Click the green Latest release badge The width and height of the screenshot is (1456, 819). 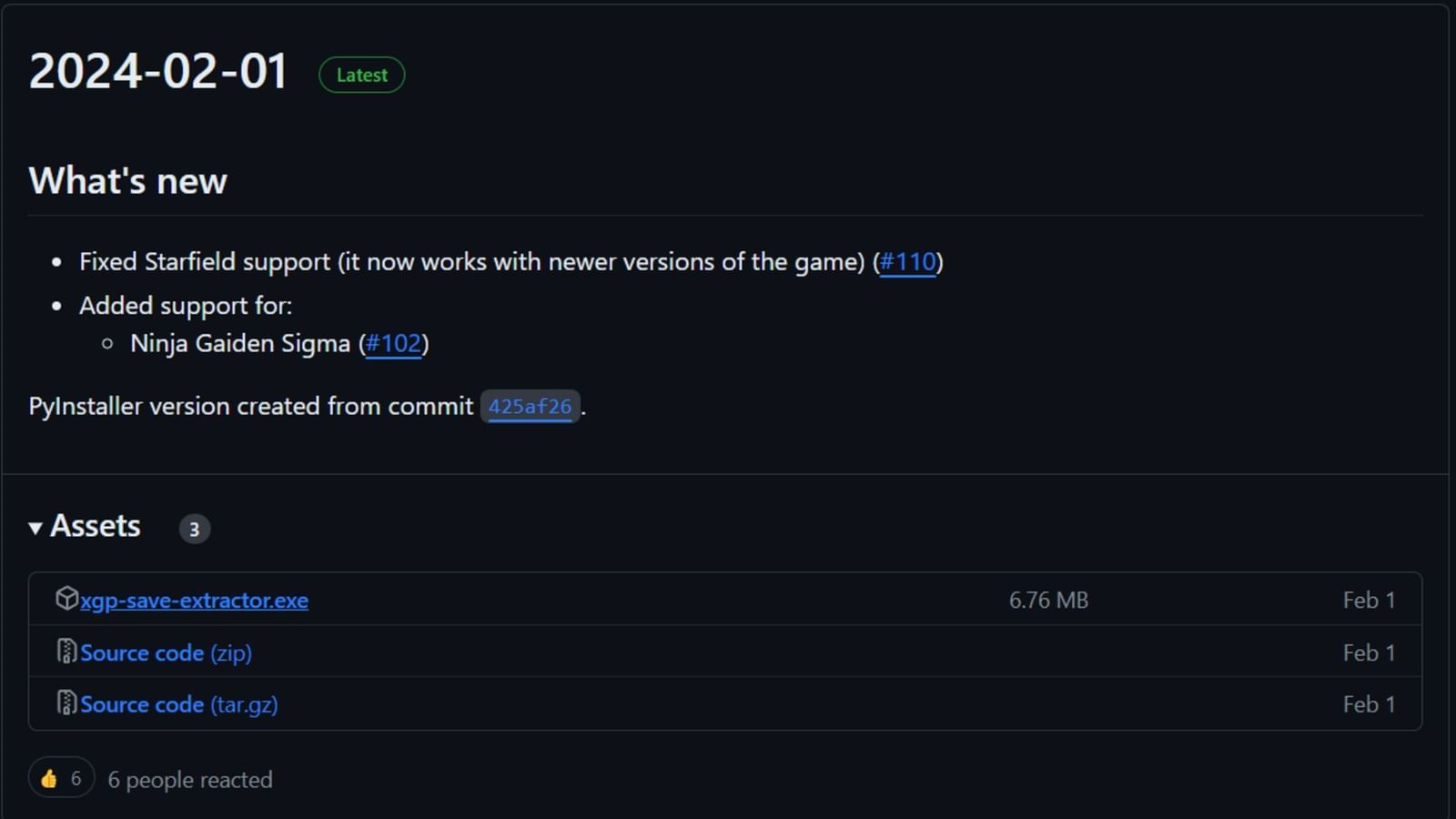tap(361, 75)
